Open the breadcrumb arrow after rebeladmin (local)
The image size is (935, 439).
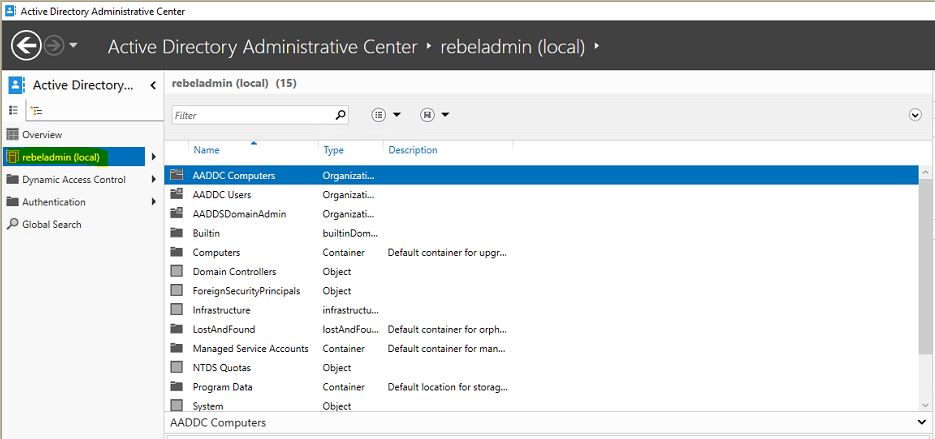point(596,46)
